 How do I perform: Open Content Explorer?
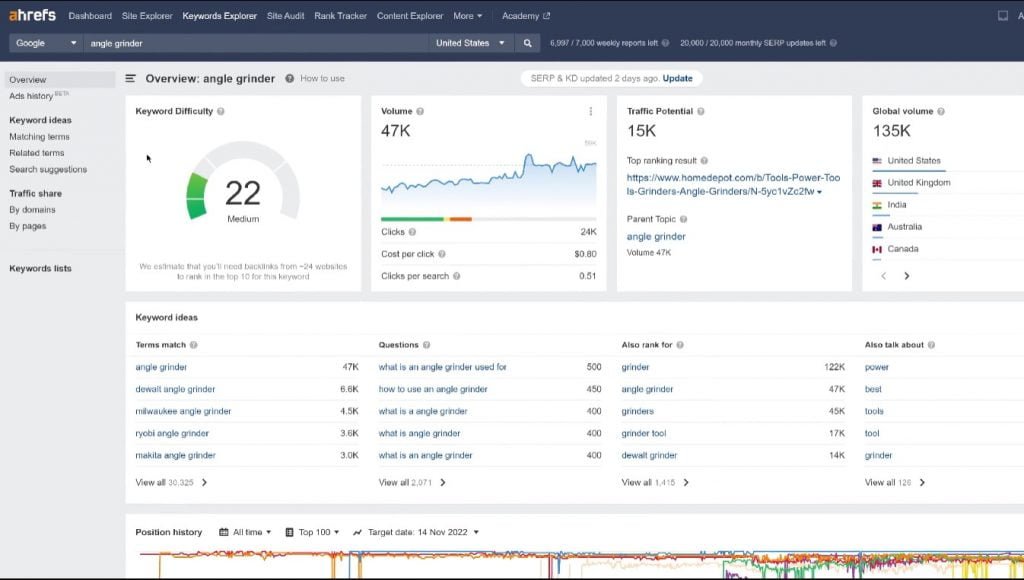click(x=409, y=16)
